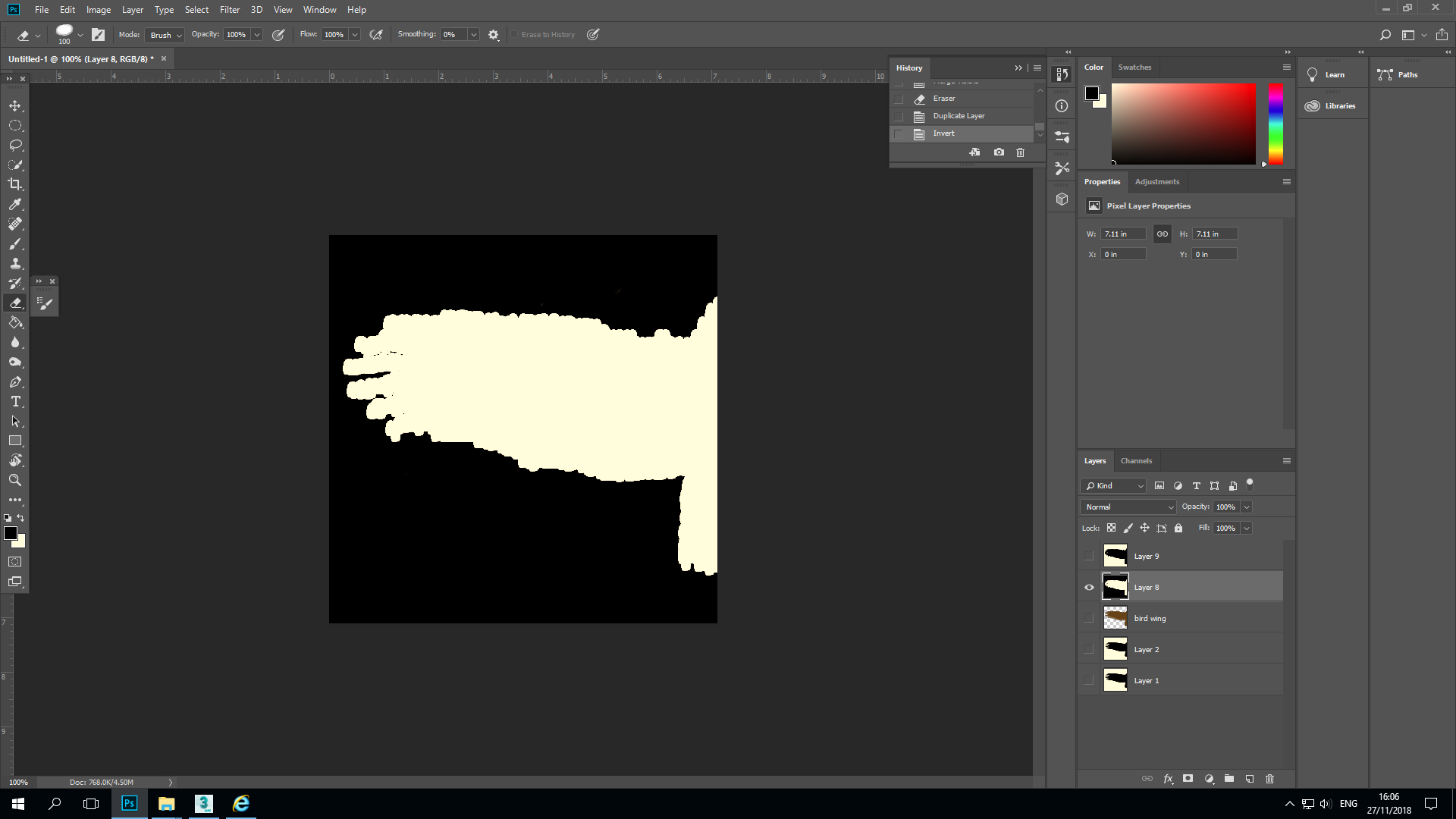The height and width of the screenshot is (819, 1456).
Task: Create new snapshot in History panel
Action: [x=999, y=152]
